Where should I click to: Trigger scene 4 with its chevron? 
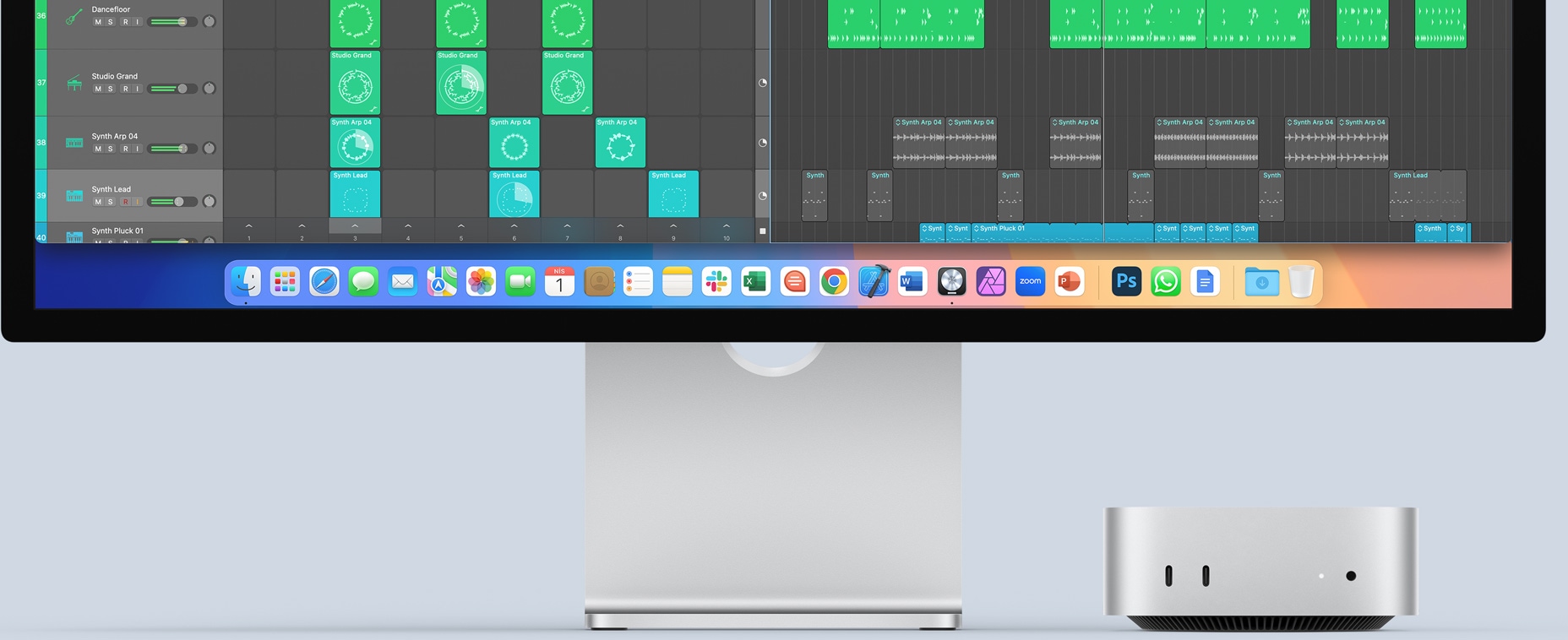point(408,226)
